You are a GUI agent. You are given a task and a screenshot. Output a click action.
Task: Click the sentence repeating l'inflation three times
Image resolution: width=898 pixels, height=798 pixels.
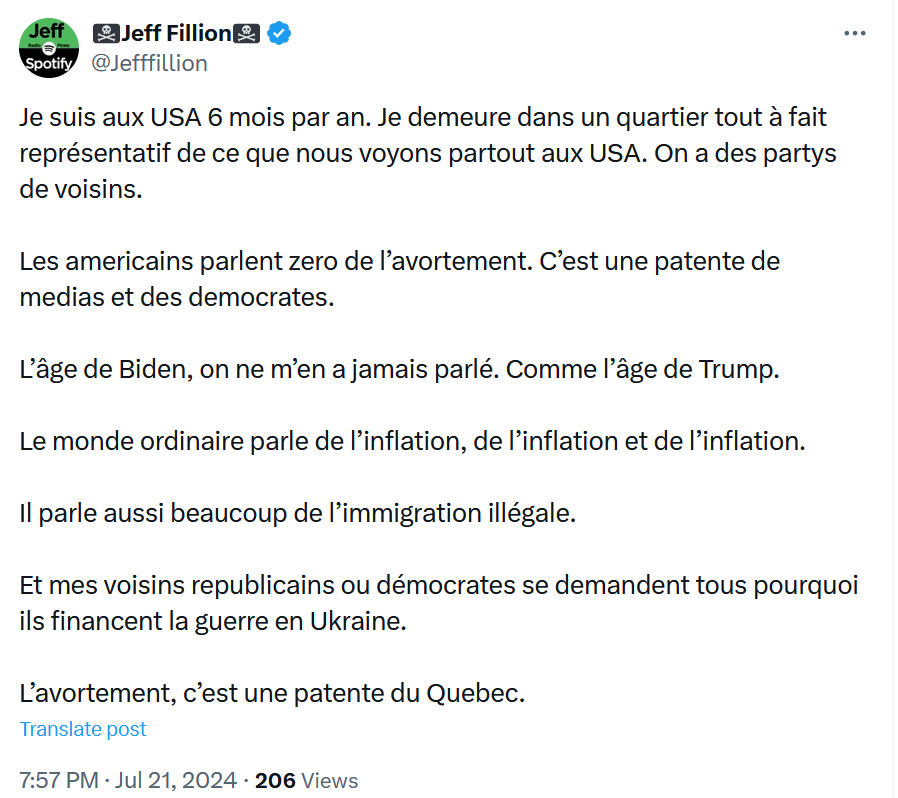pos(412,441)
